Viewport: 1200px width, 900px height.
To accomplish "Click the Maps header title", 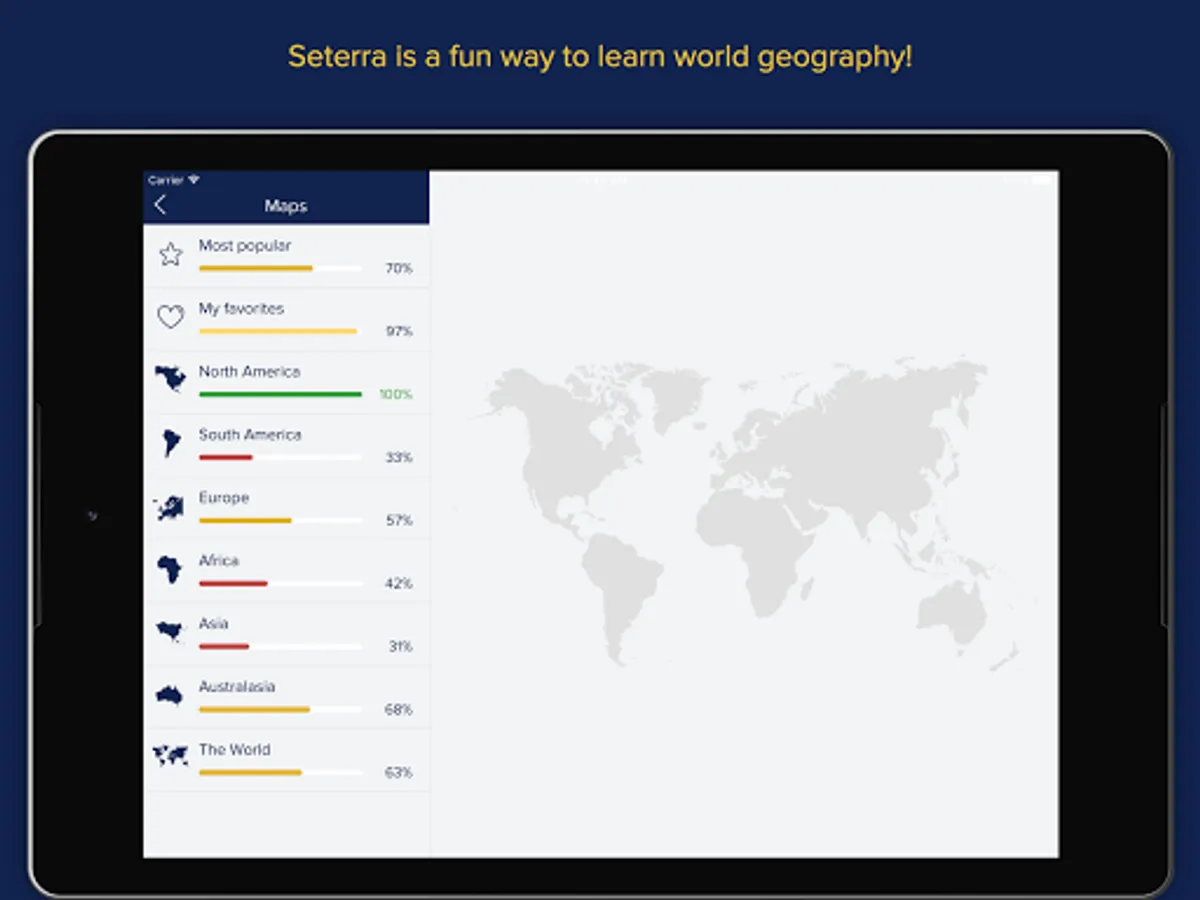I will pyautogui.click(x=286, y=206).
